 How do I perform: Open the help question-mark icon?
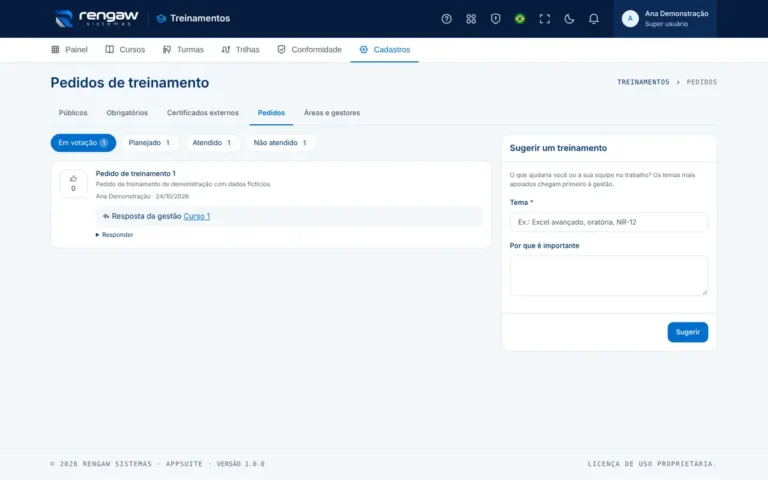446,19
